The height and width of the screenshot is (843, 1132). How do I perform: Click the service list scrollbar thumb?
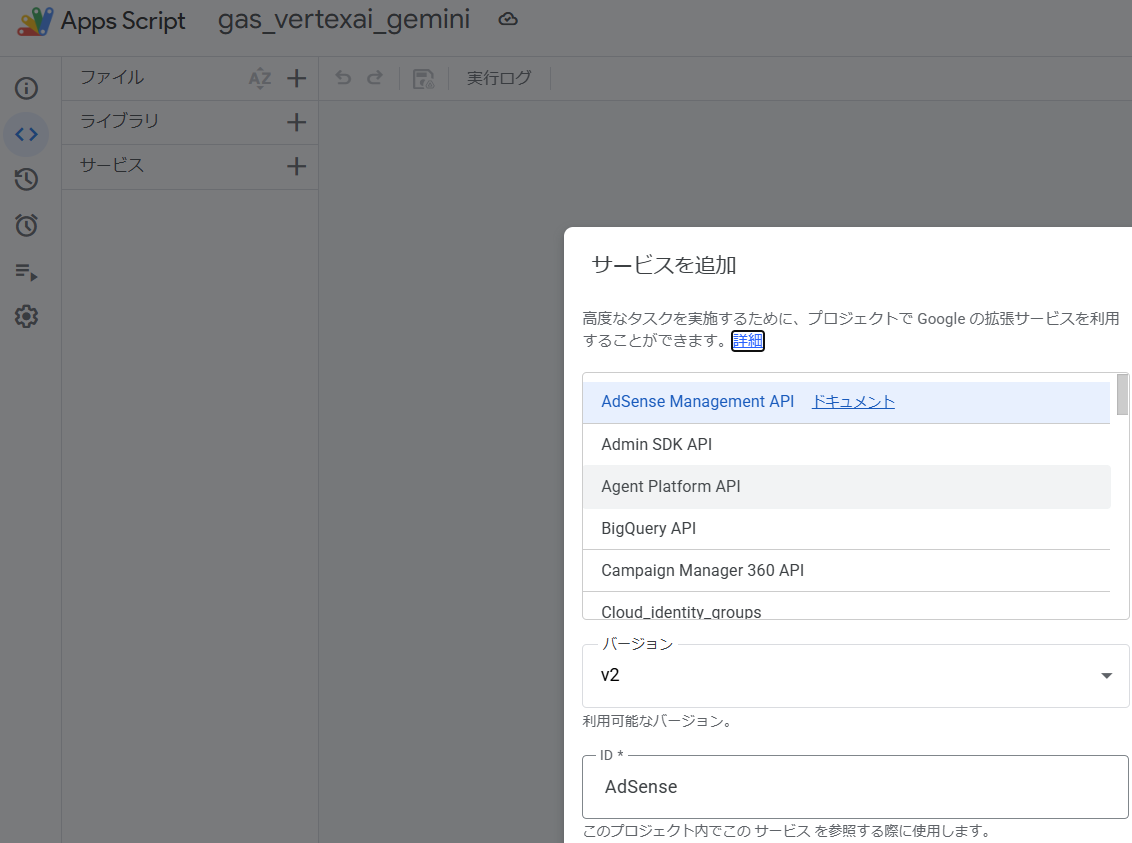coord(1122,394)
